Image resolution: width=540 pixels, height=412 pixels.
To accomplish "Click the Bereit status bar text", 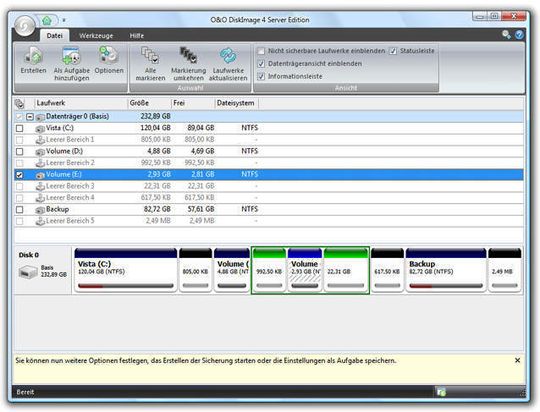I will pos(25,392).
